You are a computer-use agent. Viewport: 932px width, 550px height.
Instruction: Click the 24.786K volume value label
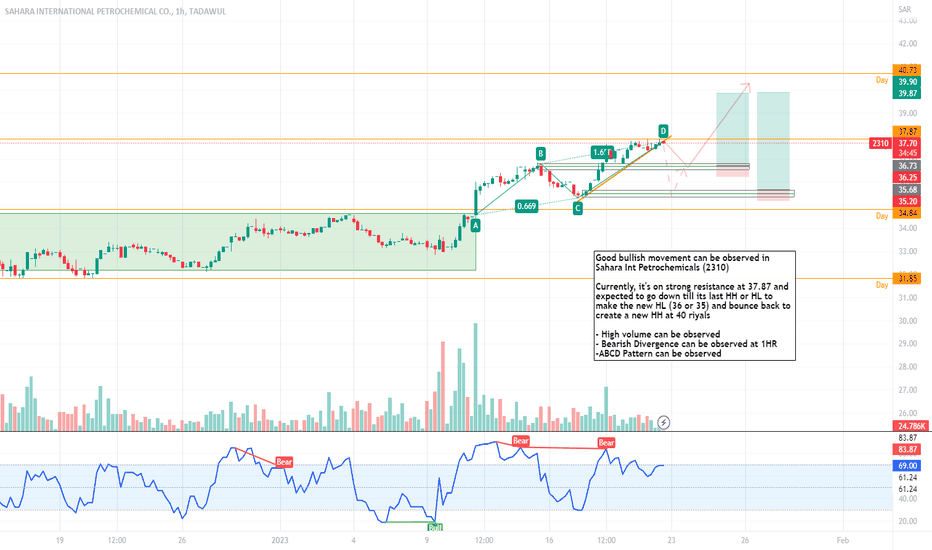[x=911, y=426]
